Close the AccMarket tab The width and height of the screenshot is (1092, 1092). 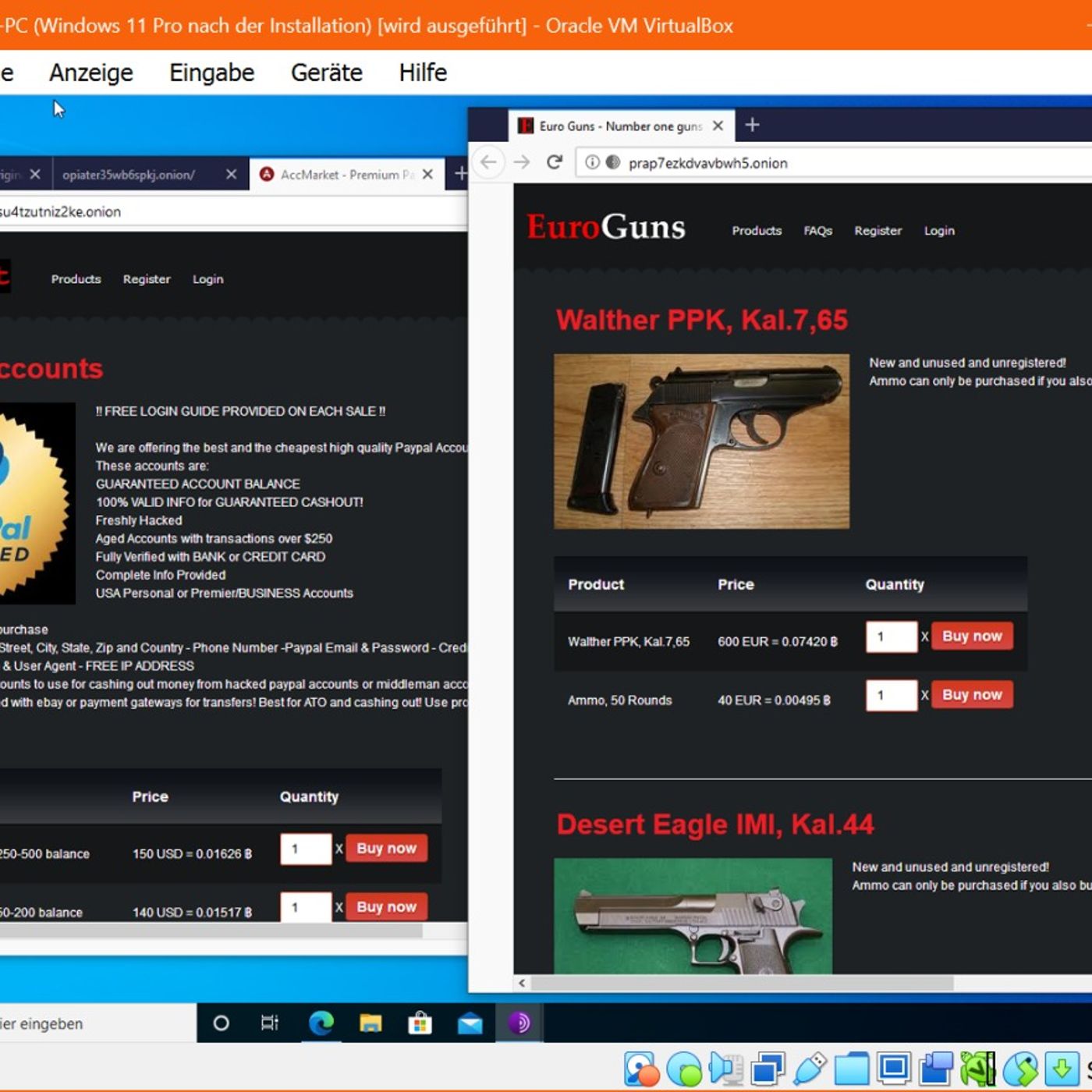click(x=427, y=174)
